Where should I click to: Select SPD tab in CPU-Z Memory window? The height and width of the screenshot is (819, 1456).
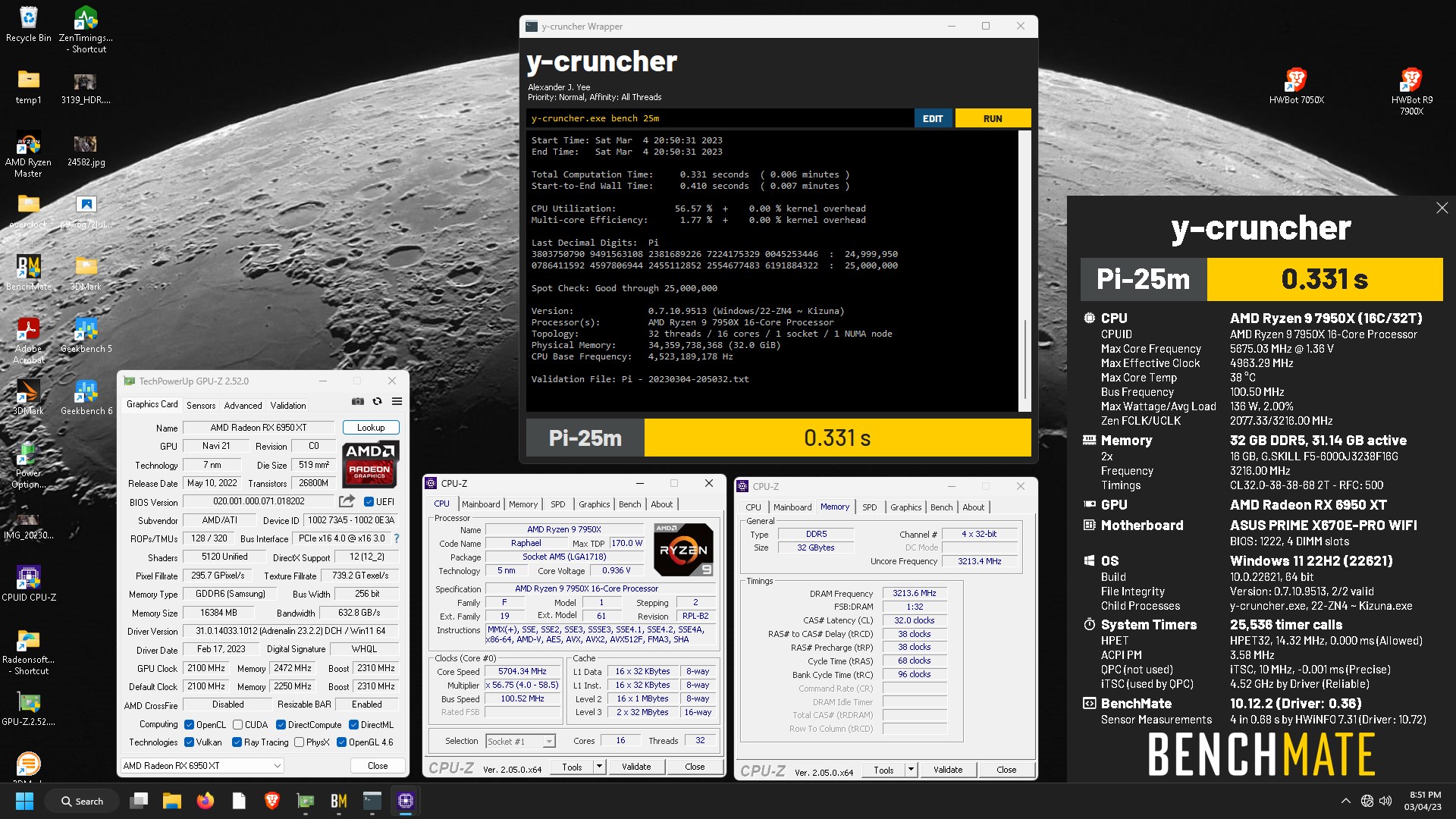pos(870,507)
